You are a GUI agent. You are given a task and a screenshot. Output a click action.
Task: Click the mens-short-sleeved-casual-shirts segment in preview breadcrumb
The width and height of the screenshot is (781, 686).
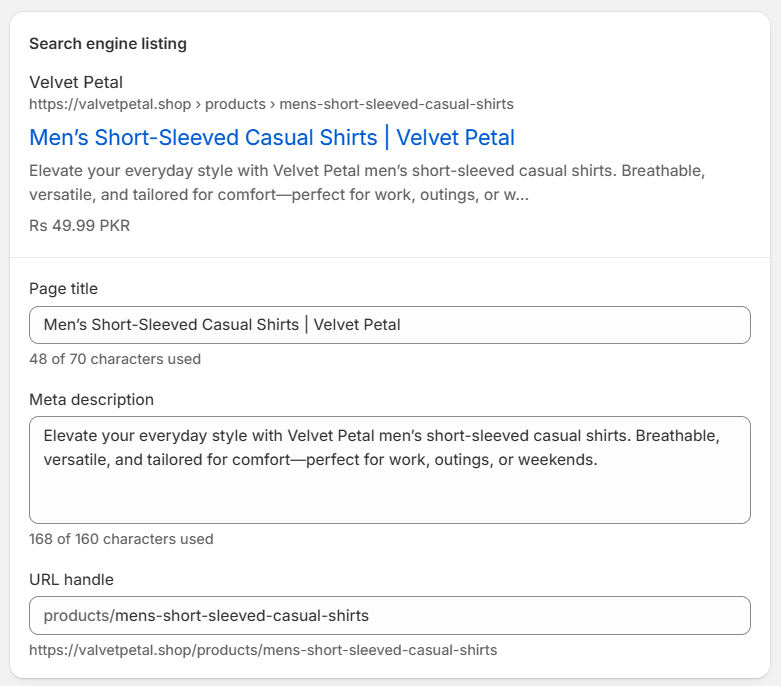(x=396, y=104)
